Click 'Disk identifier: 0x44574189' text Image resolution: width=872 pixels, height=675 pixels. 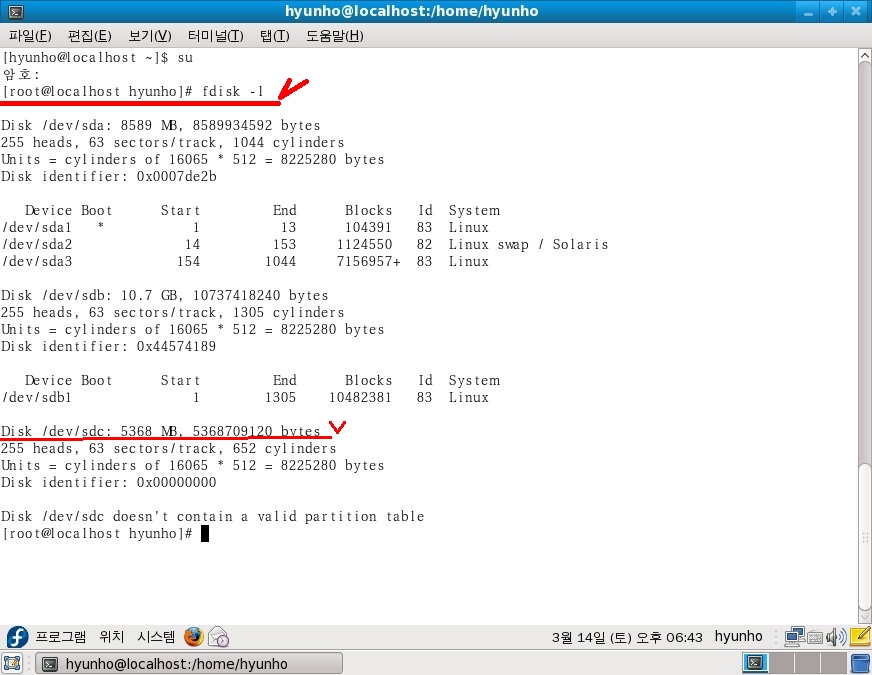pos(109,346)
